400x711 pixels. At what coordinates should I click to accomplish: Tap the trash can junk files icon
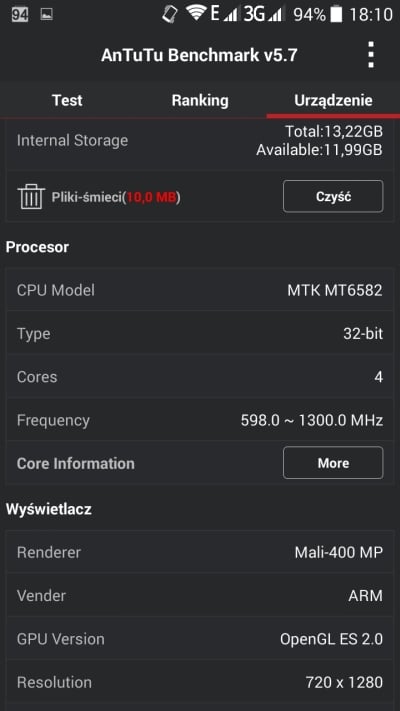(31, 196)
